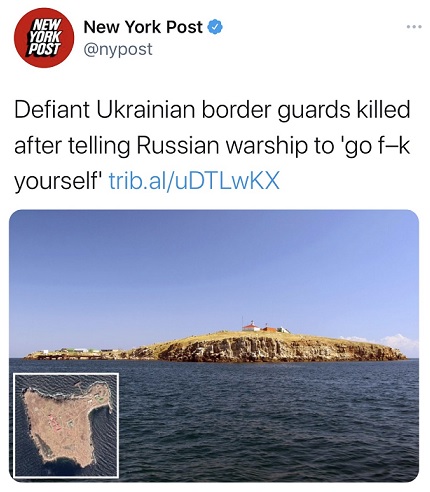Click the open sea water in the photo
This screenshot has height=492, width=430.
pos(267,420)
